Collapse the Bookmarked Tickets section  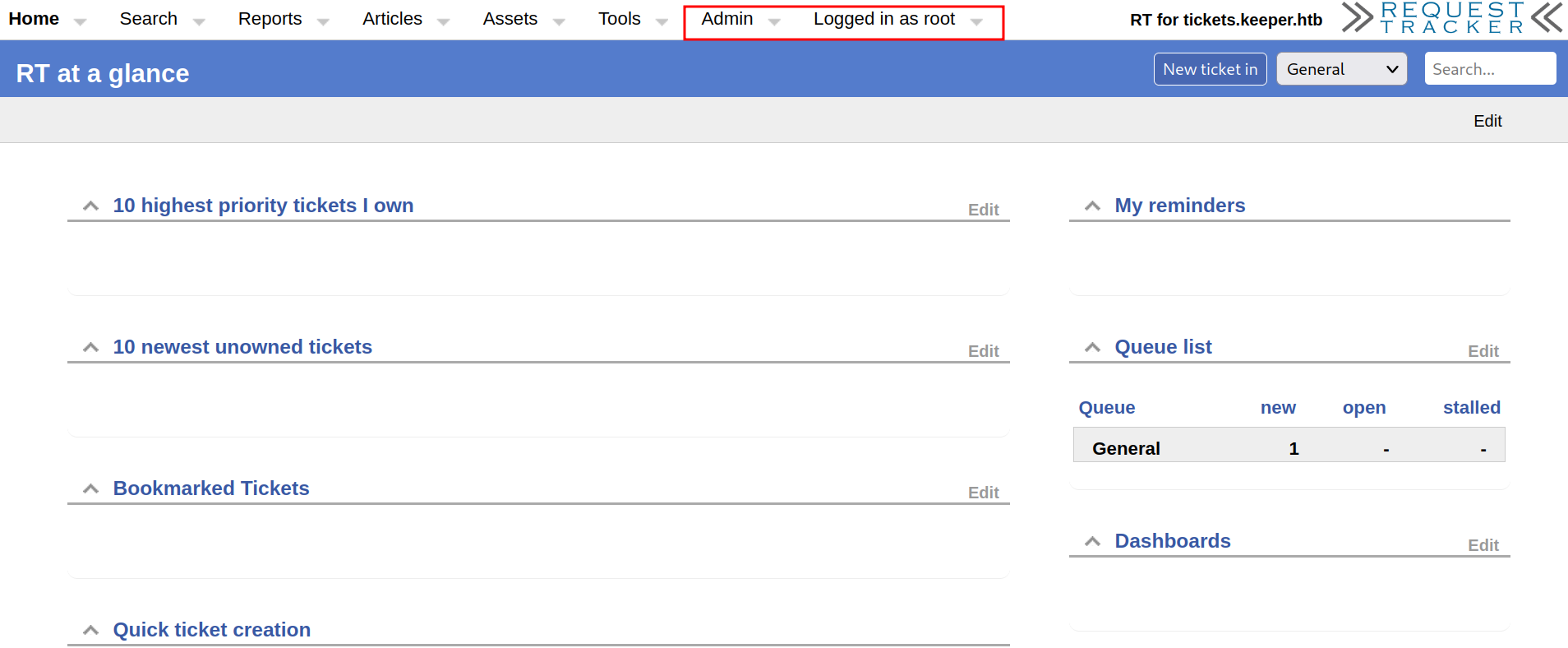91,488
